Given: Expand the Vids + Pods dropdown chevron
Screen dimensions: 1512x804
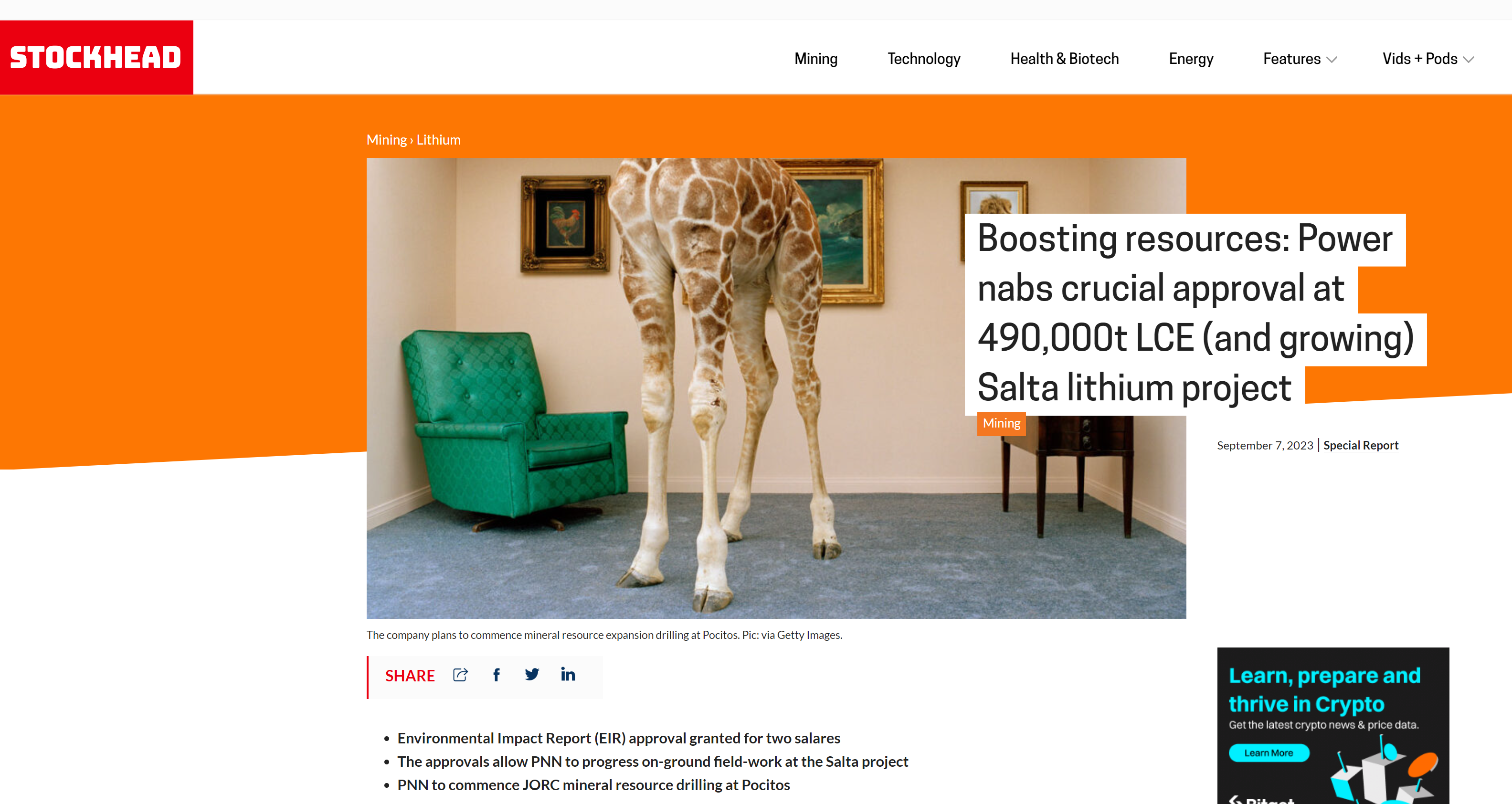Looking at the screenshot, I should (1469, 60).
